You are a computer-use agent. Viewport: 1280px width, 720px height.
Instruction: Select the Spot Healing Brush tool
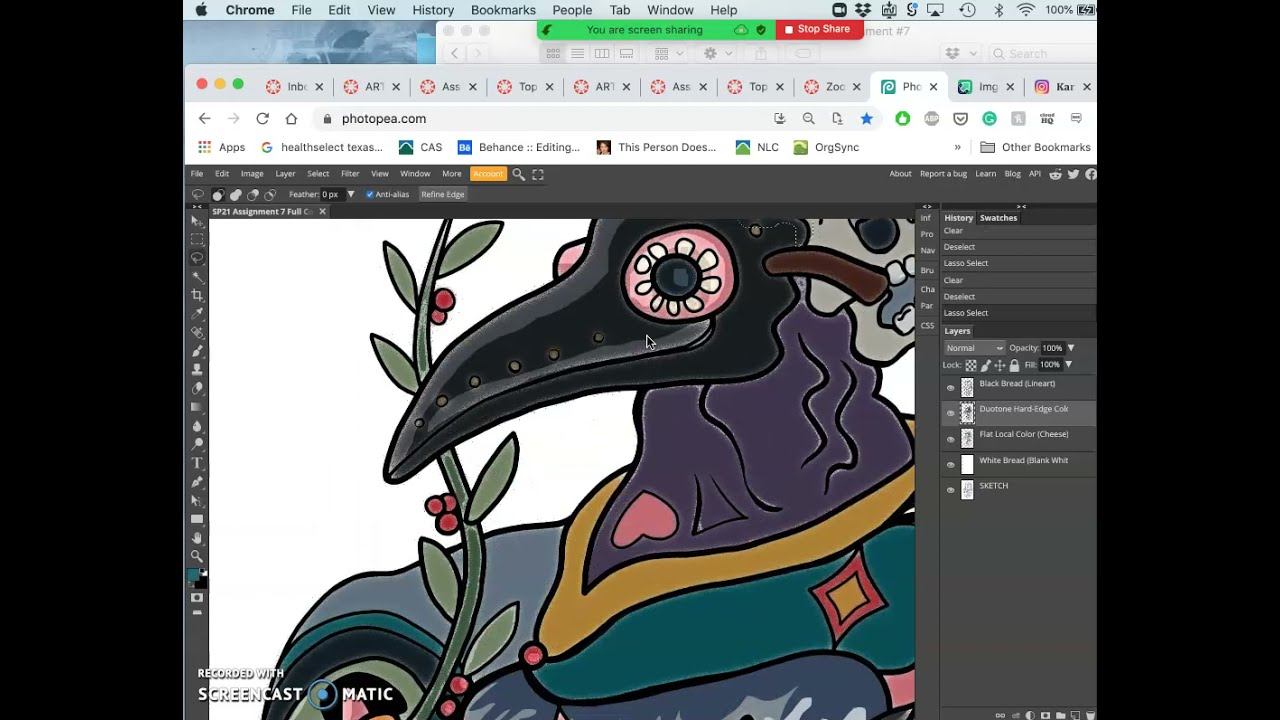point(197,332)
